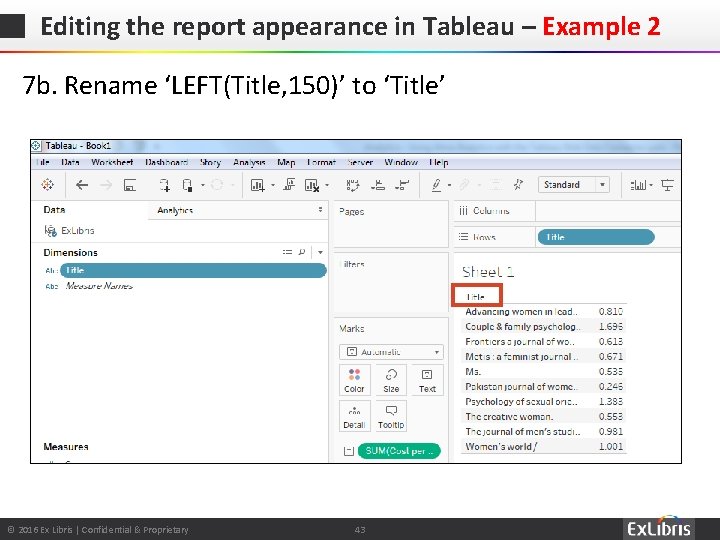Click the Clear sheet icon

click(x=312, y=185)
